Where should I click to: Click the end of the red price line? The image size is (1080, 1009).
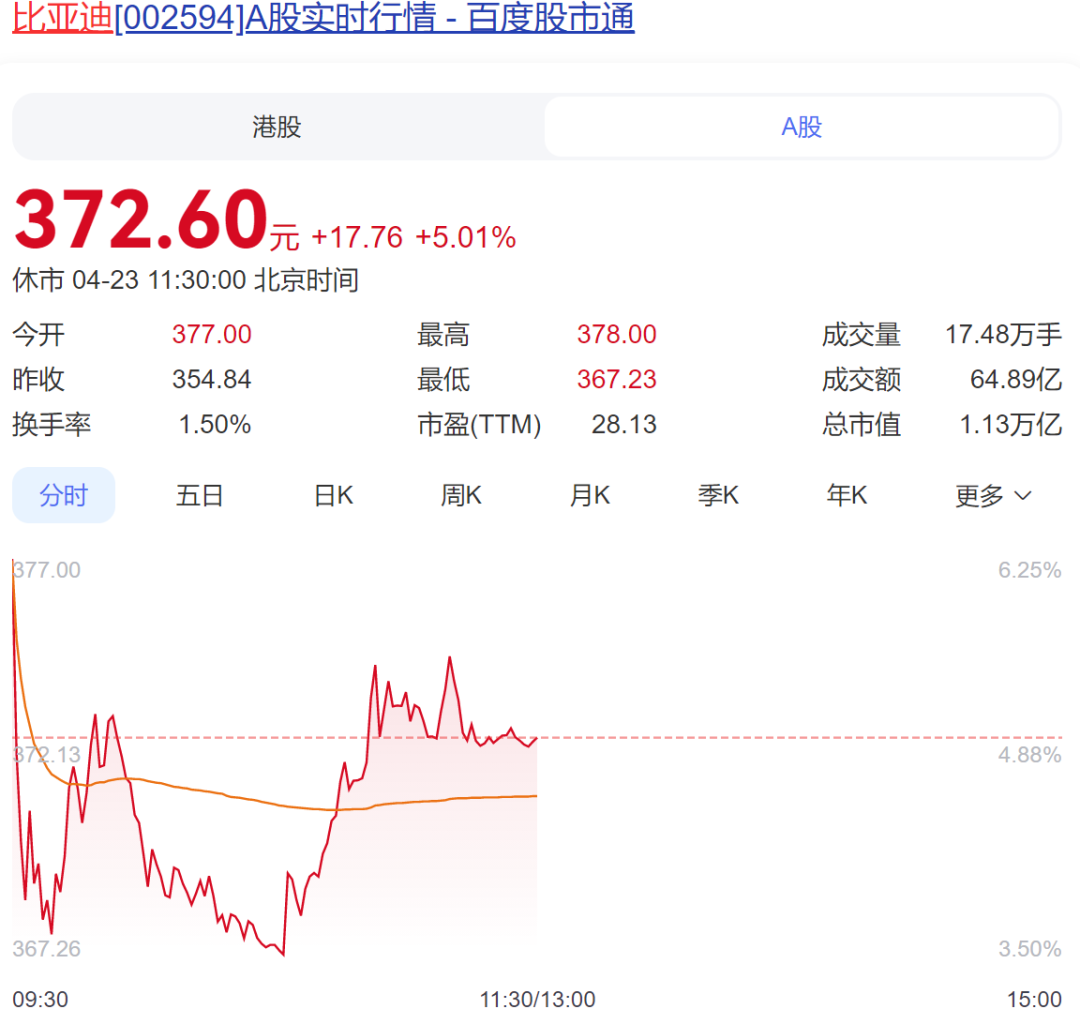point(536,738)
